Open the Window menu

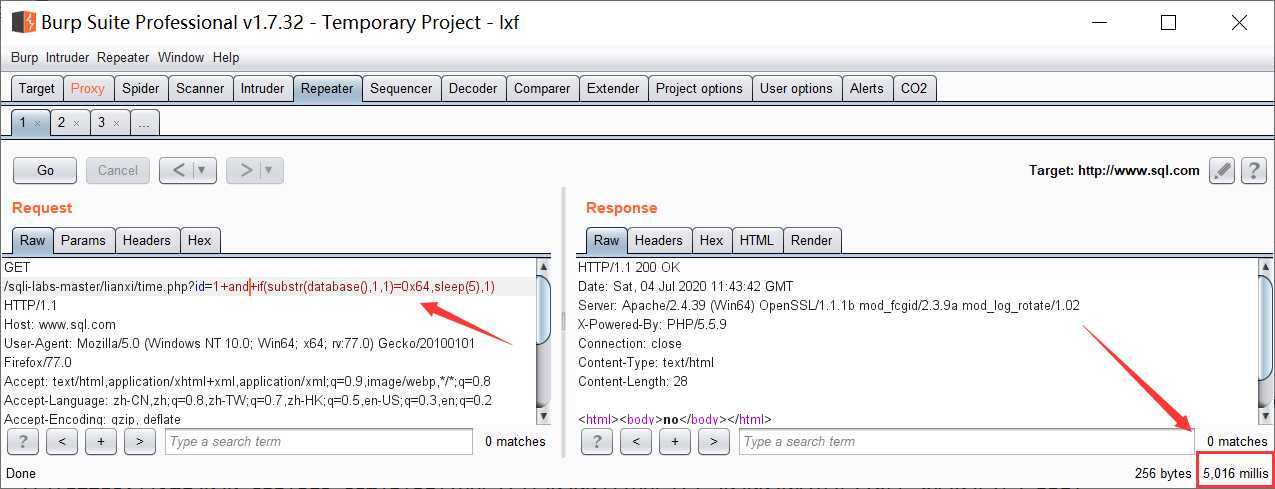click(x=181, y=57)
